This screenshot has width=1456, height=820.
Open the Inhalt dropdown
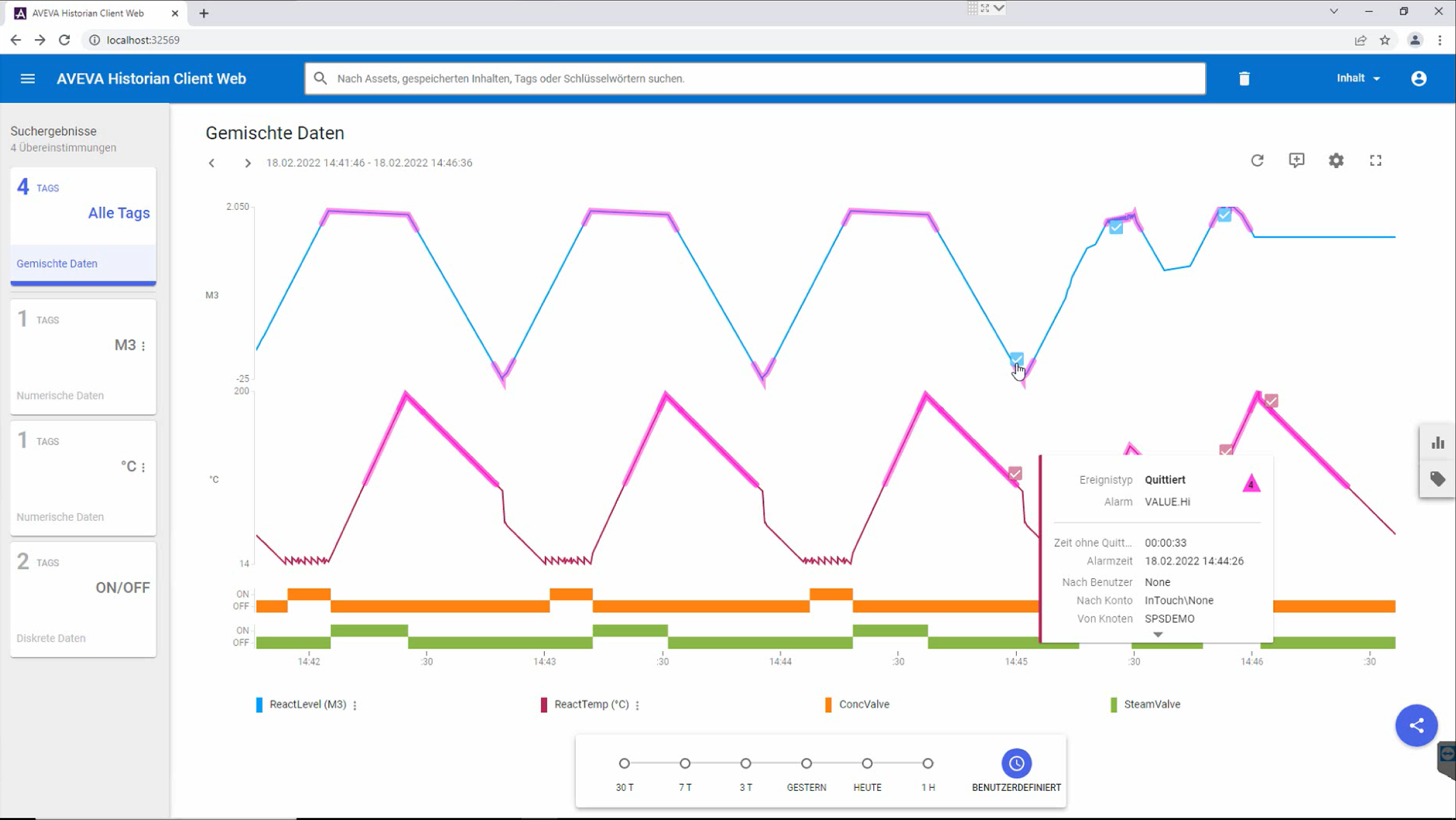coord(1358,78)
